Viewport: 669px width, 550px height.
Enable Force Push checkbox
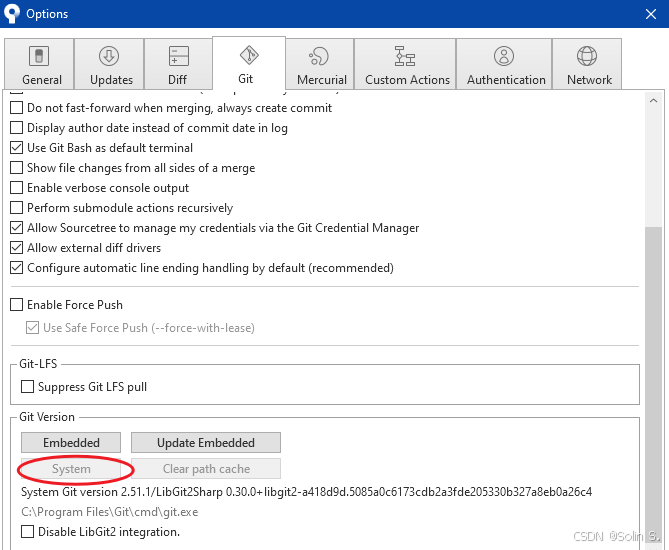click(16, 305)
